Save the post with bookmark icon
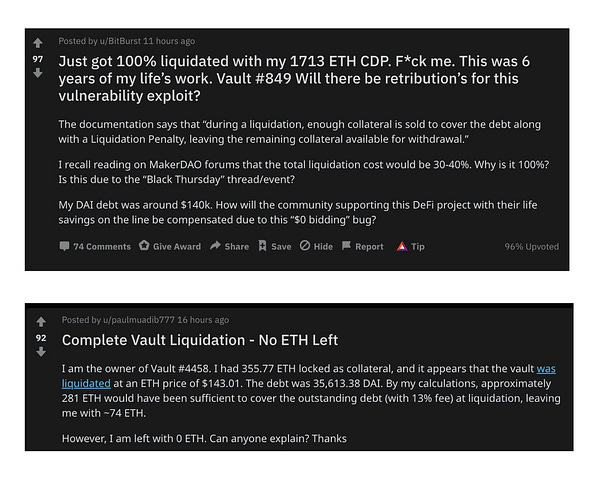 tap(263, 246)
